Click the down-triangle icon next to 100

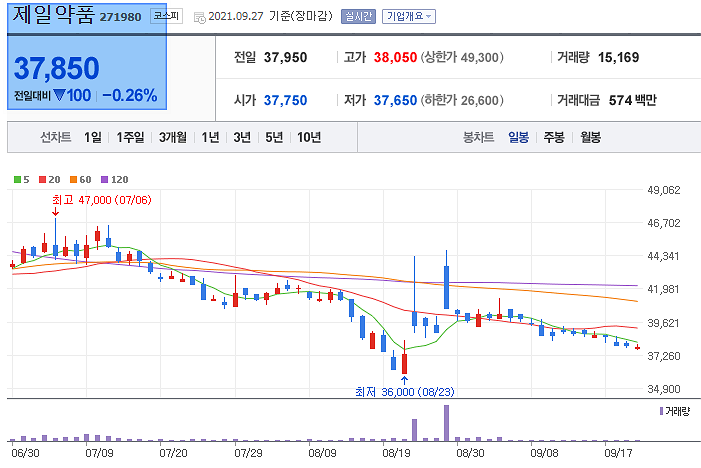point(59,95)
